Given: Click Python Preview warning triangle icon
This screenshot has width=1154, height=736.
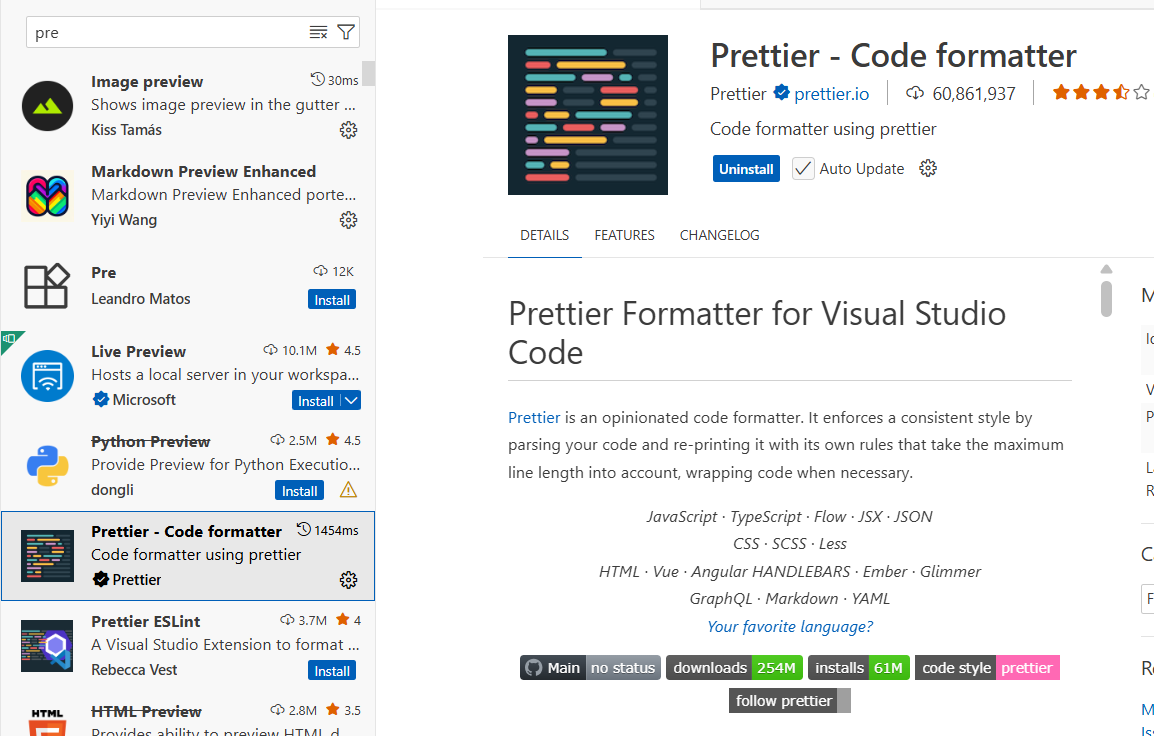Looking at the screenshot, I should [x=348, y=490].
